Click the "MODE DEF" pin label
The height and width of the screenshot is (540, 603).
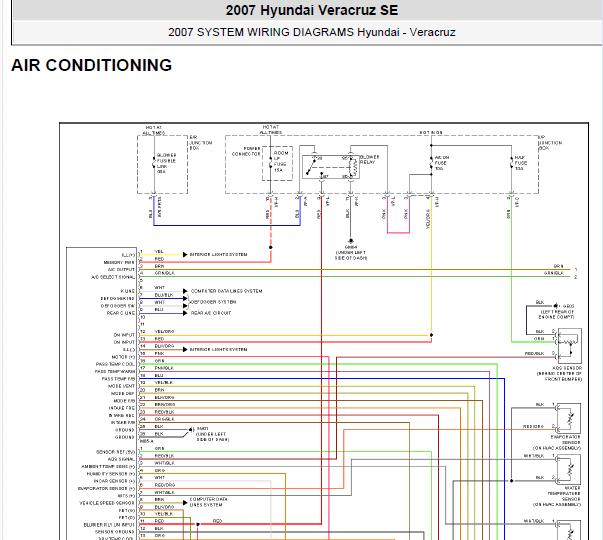click(122, 393)
